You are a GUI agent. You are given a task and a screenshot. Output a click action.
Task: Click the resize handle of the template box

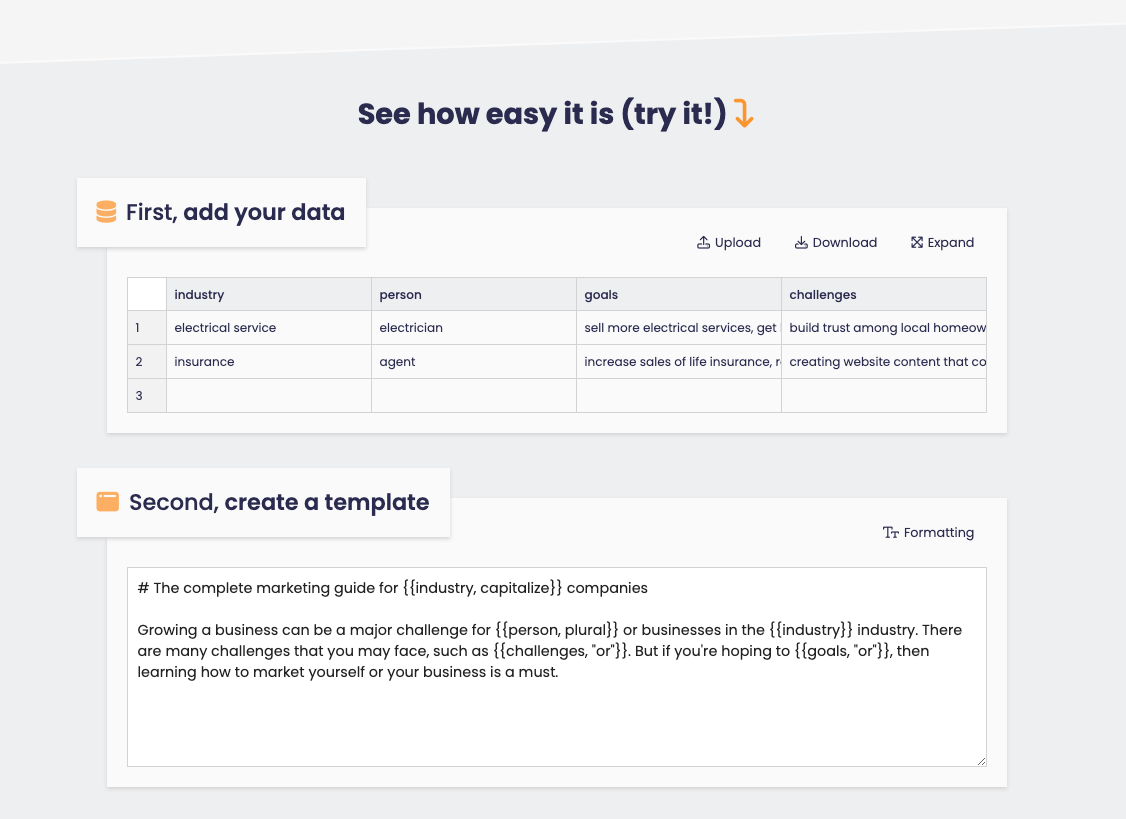981,760
